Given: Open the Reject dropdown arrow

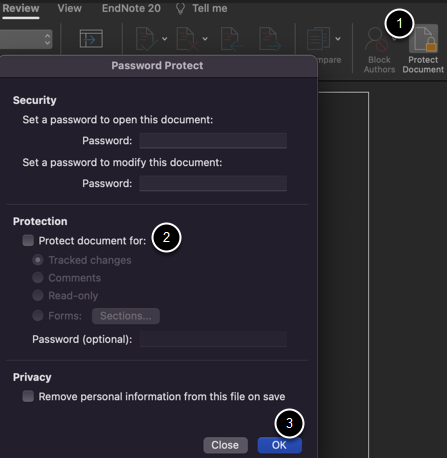Looking at the screenshot, I should click(x=205, y=39).
